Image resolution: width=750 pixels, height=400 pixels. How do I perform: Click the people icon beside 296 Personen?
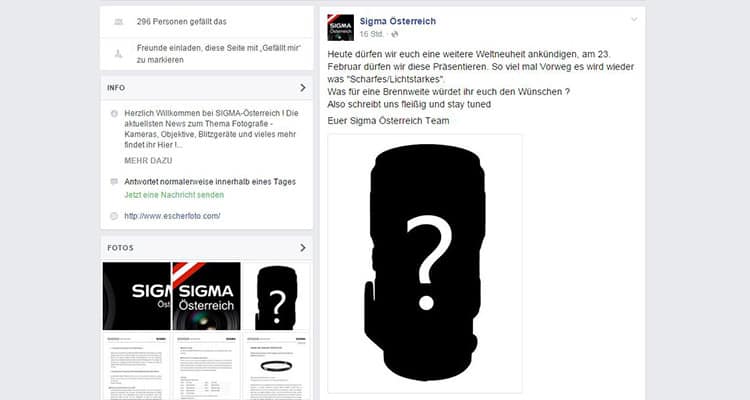coord(118,22)
